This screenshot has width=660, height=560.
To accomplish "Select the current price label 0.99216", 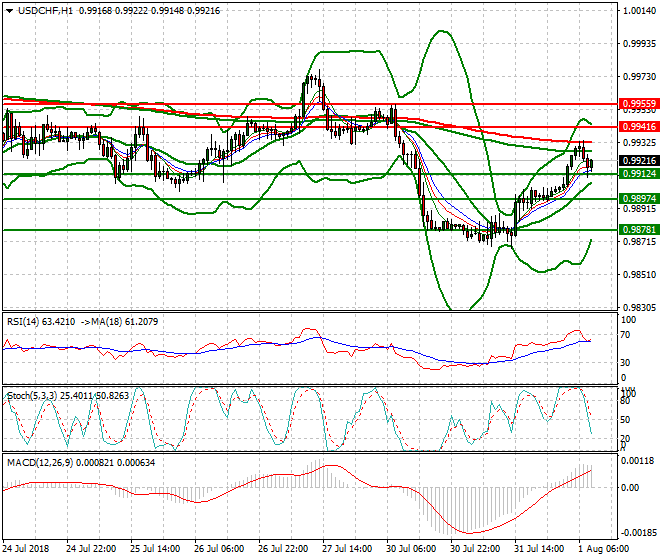I will click(x=639, y=160).
